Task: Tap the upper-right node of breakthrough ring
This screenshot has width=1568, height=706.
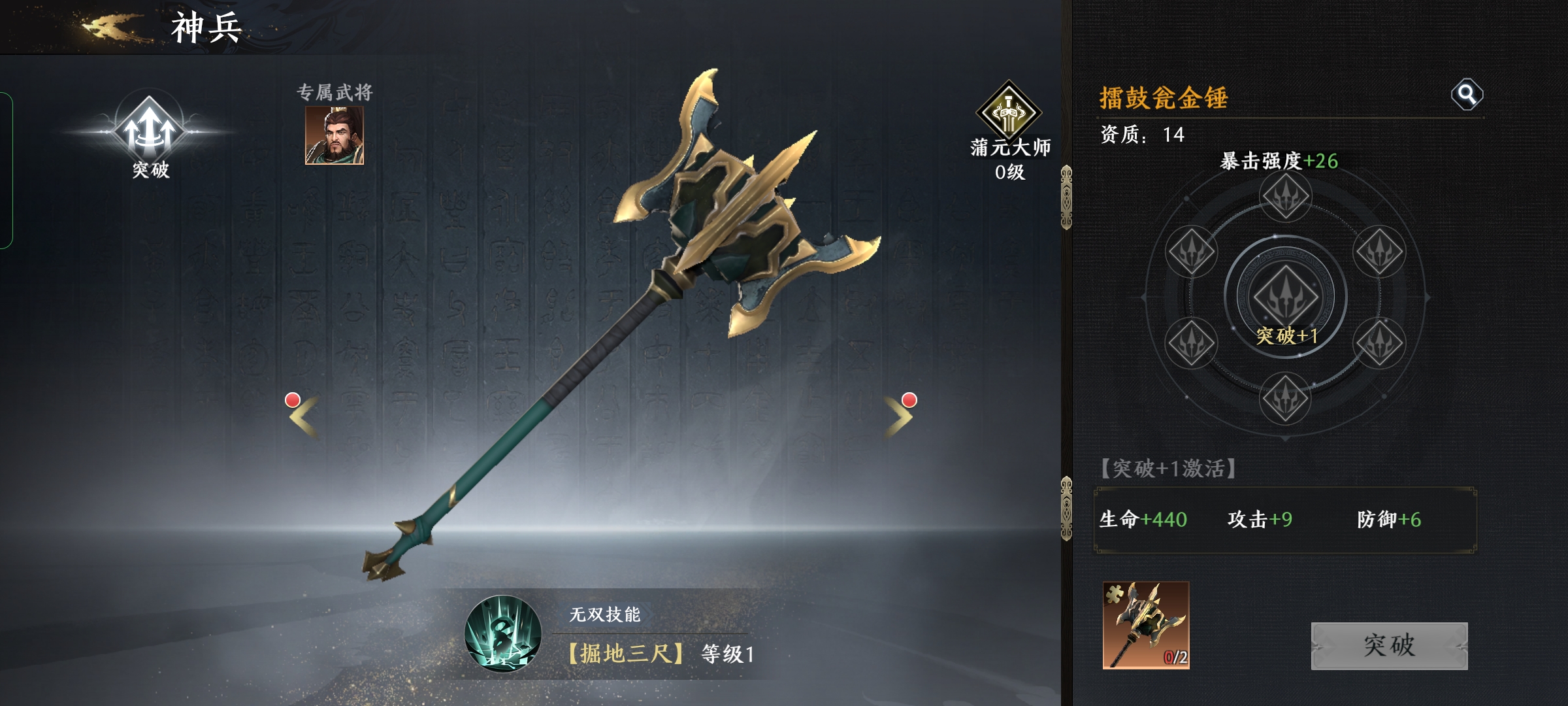Action: click(1379, 252)
